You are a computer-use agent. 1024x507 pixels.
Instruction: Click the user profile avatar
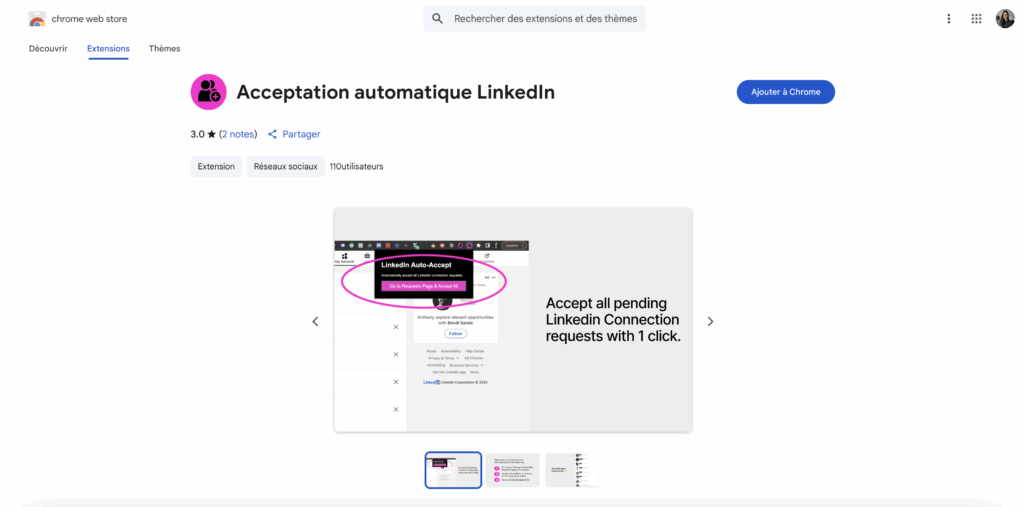[1005, 19]
